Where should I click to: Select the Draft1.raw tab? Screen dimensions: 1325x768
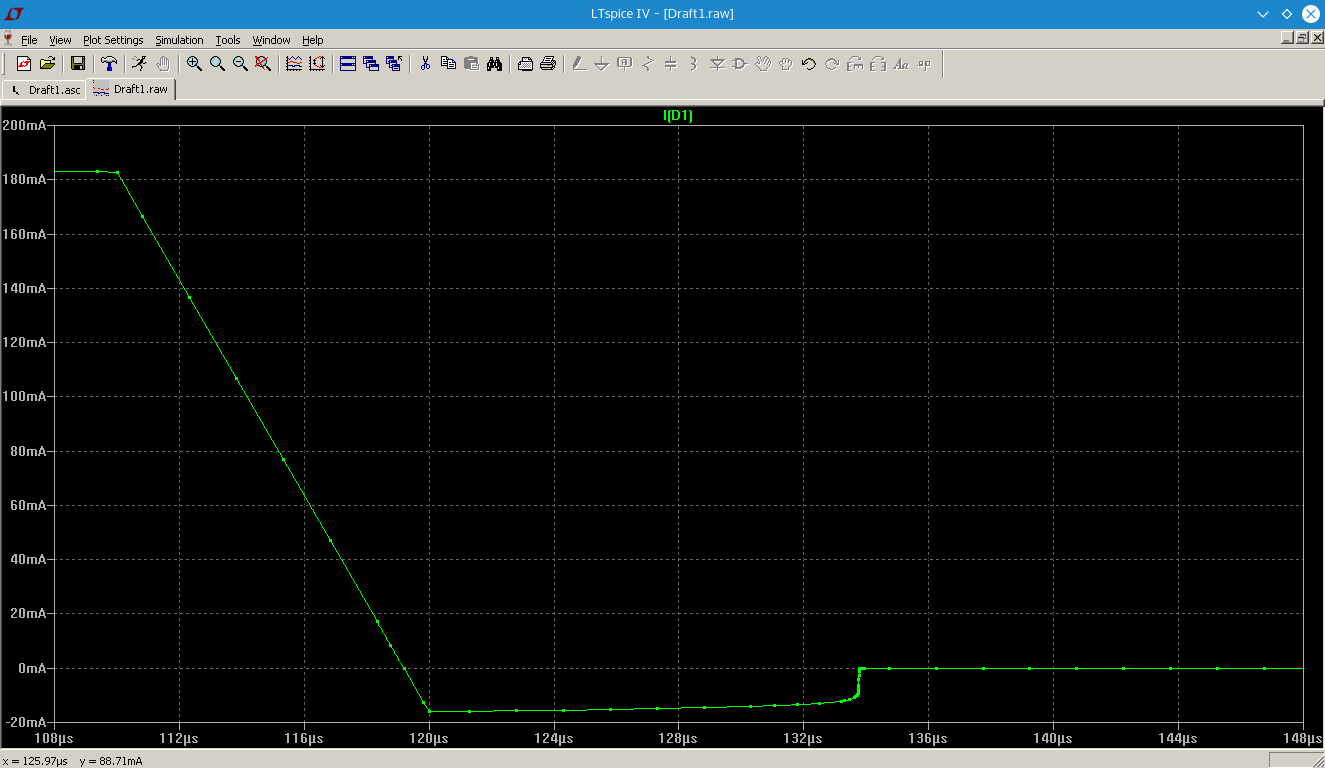point(132,89)
